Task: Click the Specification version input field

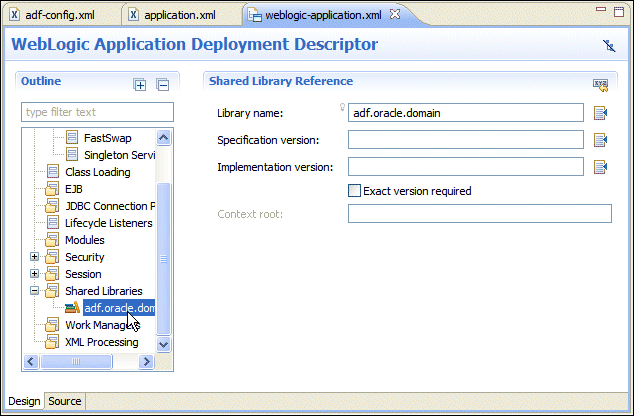Action: 466,139
